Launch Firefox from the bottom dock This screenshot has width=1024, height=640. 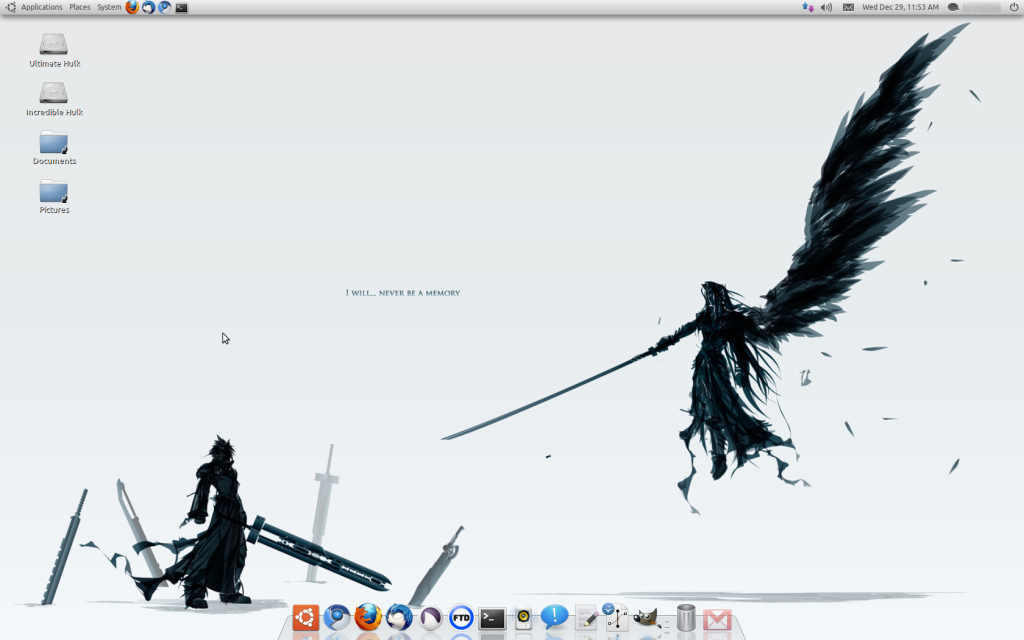click(368, 617)
